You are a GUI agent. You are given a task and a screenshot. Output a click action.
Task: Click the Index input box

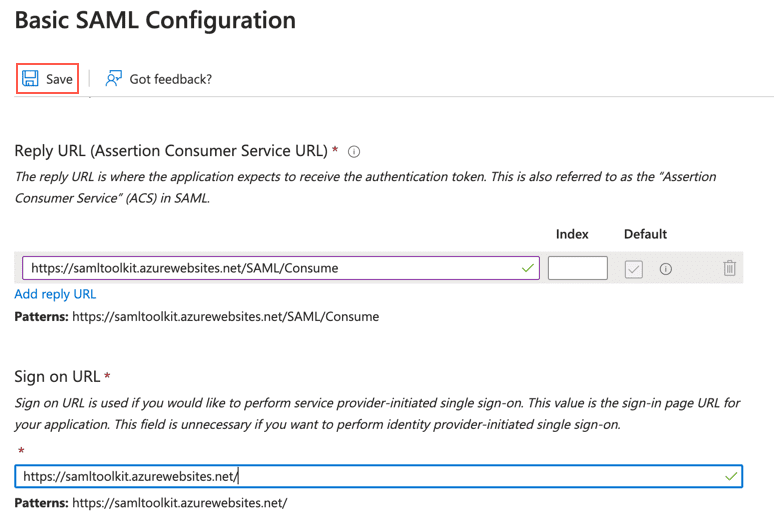[577, 268]
